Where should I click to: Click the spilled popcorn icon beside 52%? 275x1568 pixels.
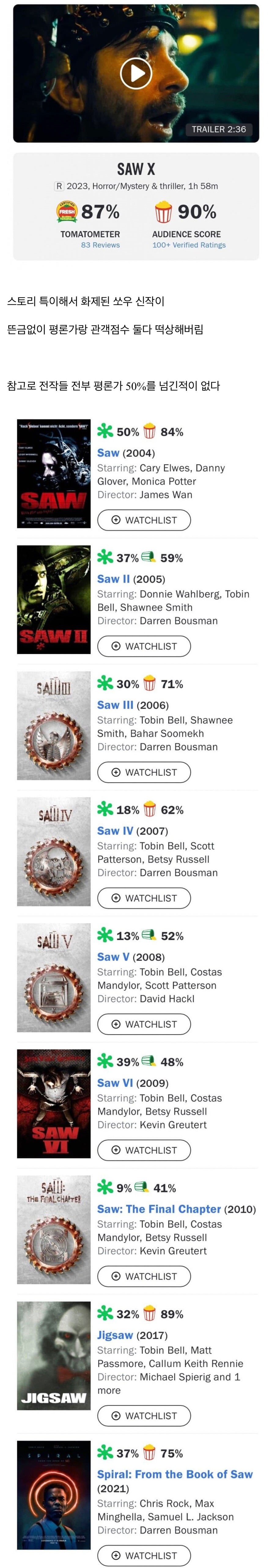149,935
